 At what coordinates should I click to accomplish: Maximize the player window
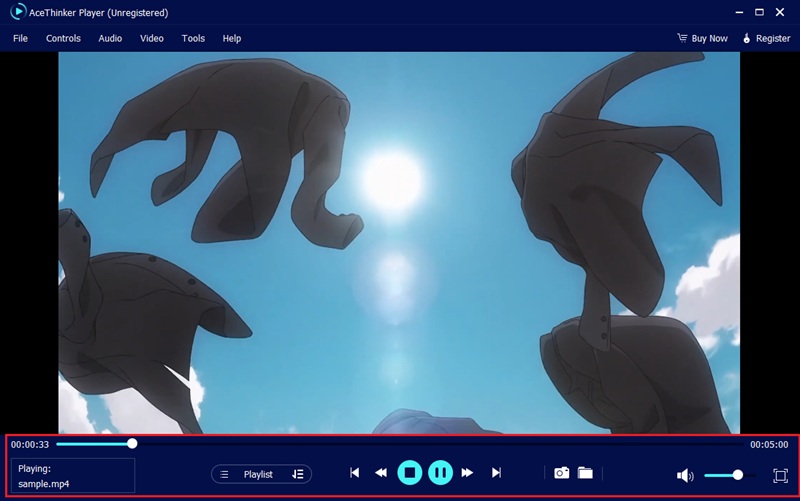coord(760,12)
